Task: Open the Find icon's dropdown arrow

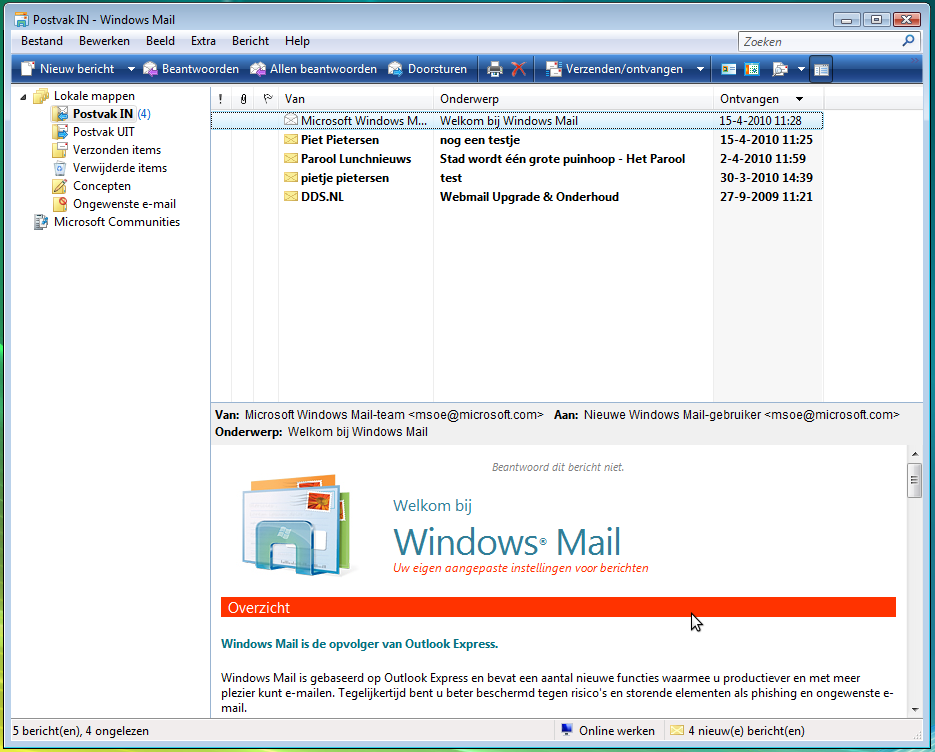Action: tap(801, 69)
